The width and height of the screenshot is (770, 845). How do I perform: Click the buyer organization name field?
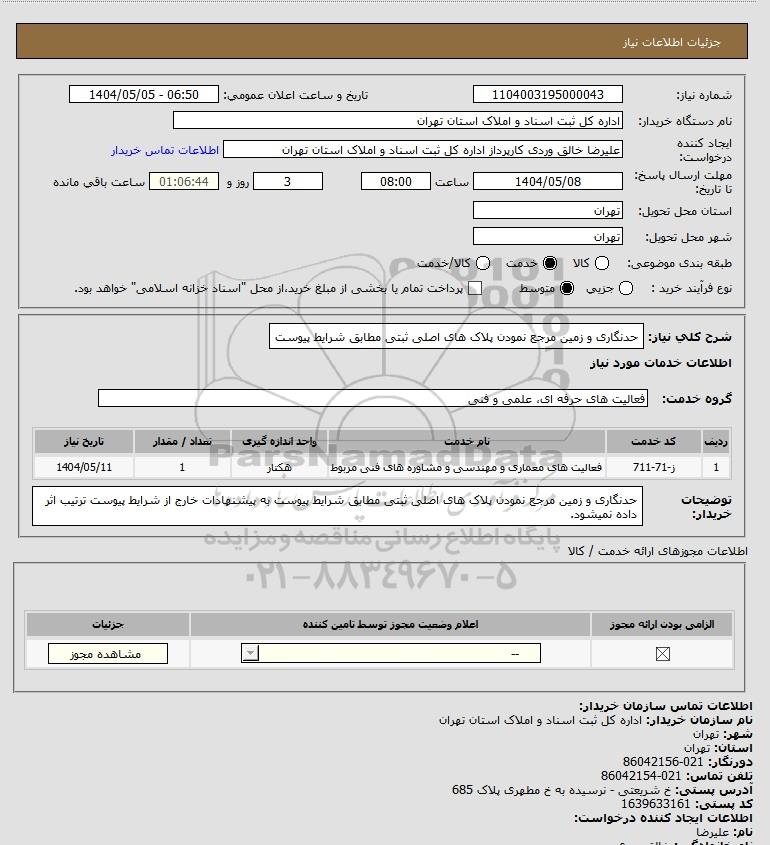pos(398,121)
